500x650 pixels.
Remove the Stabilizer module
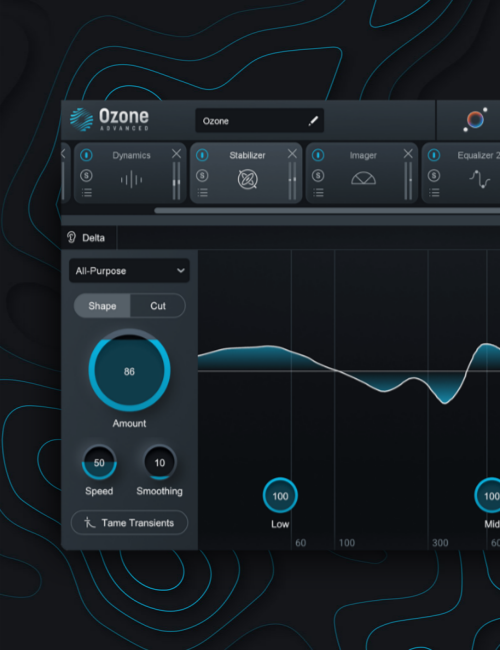292,154
